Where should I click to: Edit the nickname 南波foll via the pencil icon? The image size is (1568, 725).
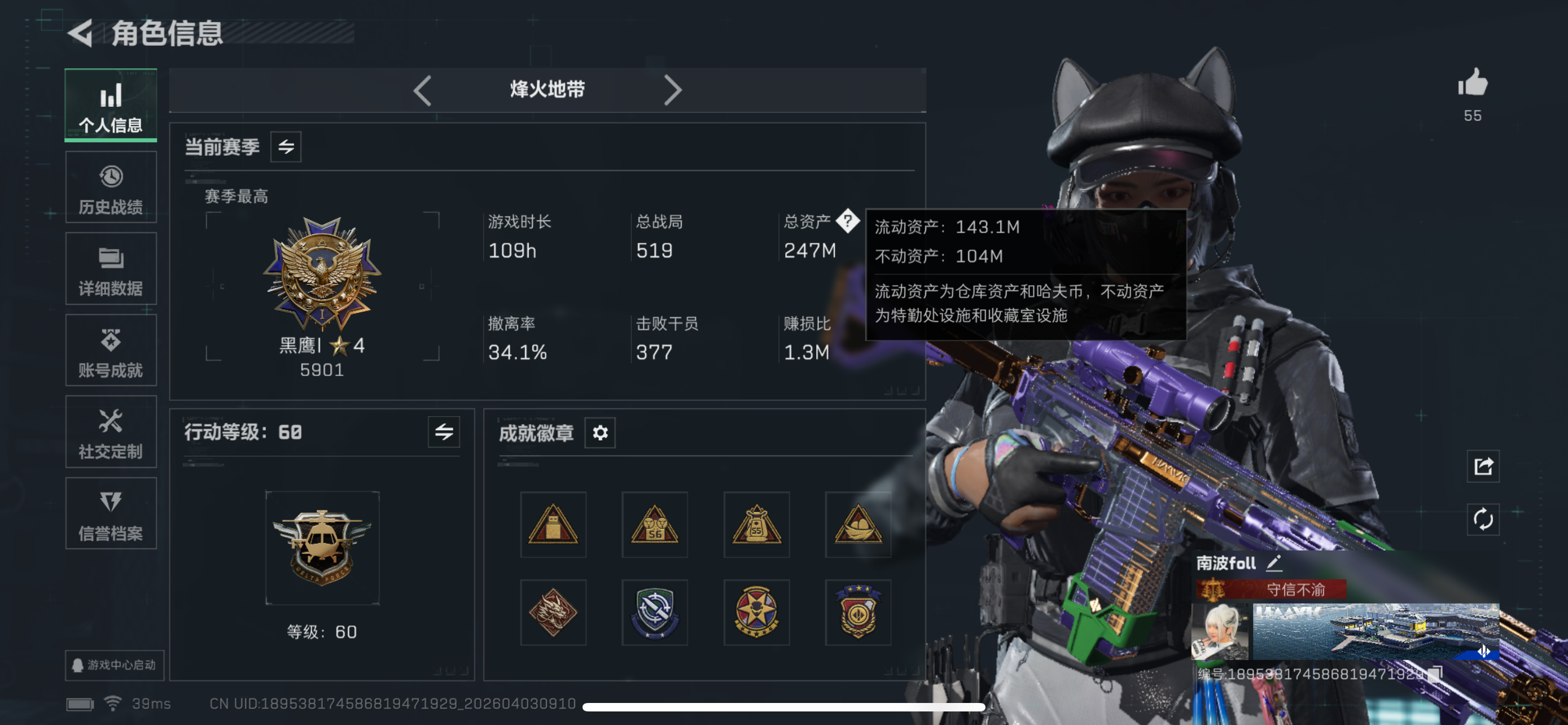1273,563
